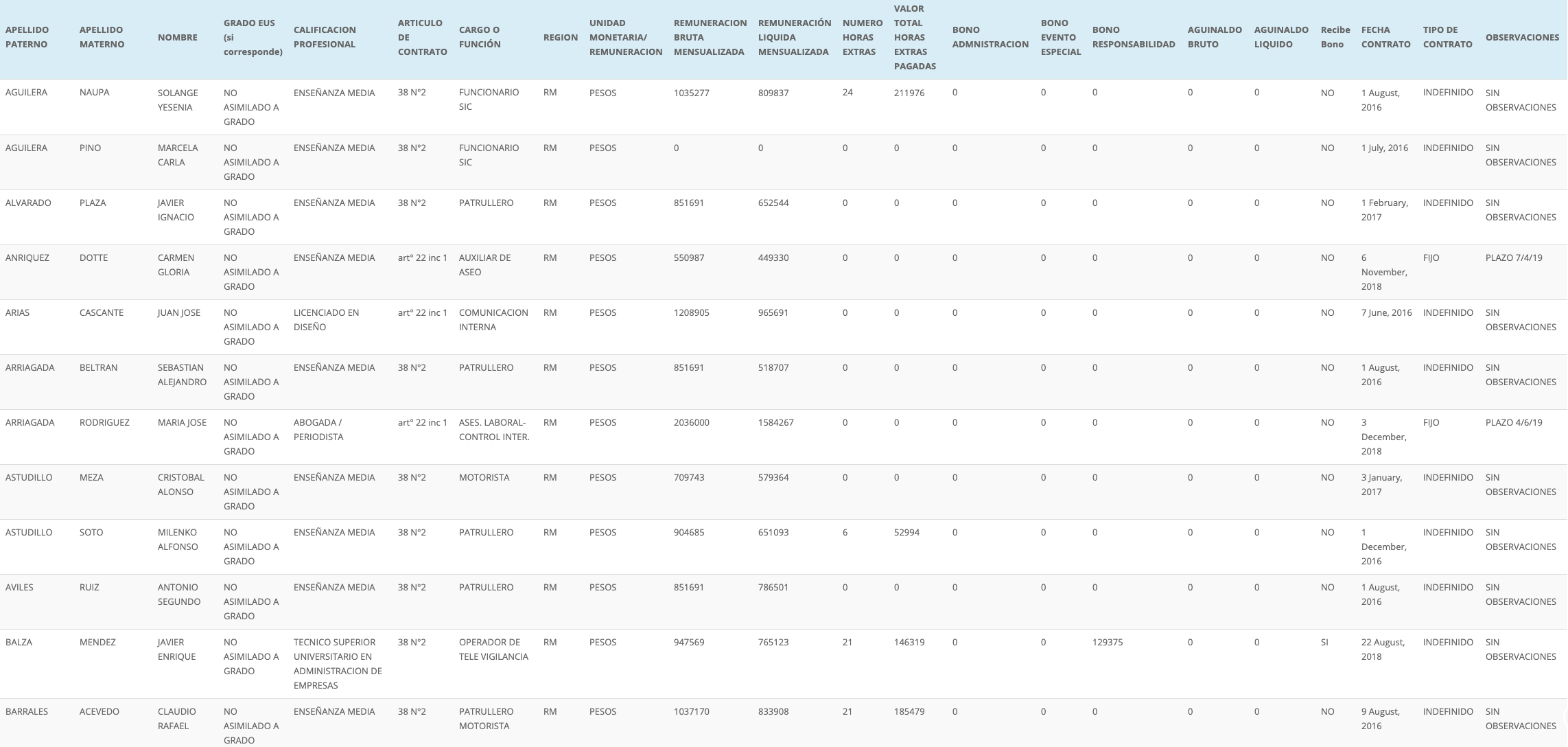Select the AGUINALDO LIQUIDO header
This screenshot has width=1568, height=747.
click(1281, 37)
